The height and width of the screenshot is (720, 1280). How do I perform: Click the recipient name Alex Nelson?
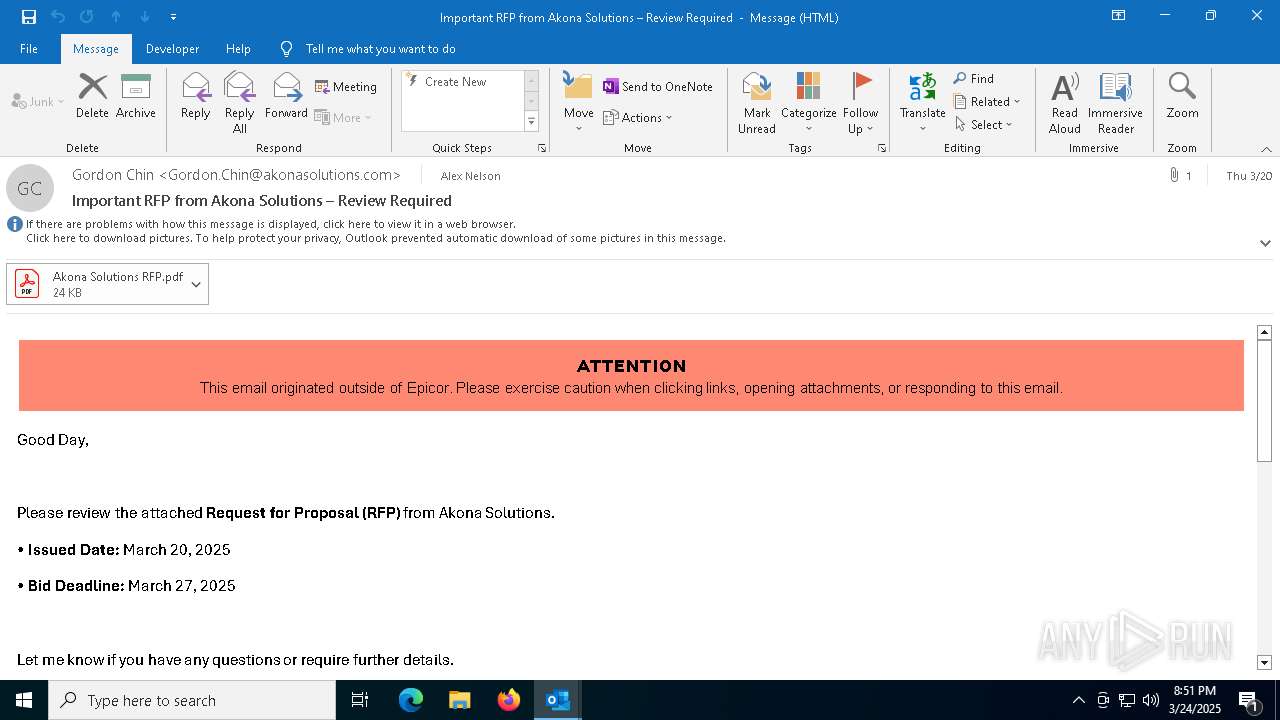471,176
